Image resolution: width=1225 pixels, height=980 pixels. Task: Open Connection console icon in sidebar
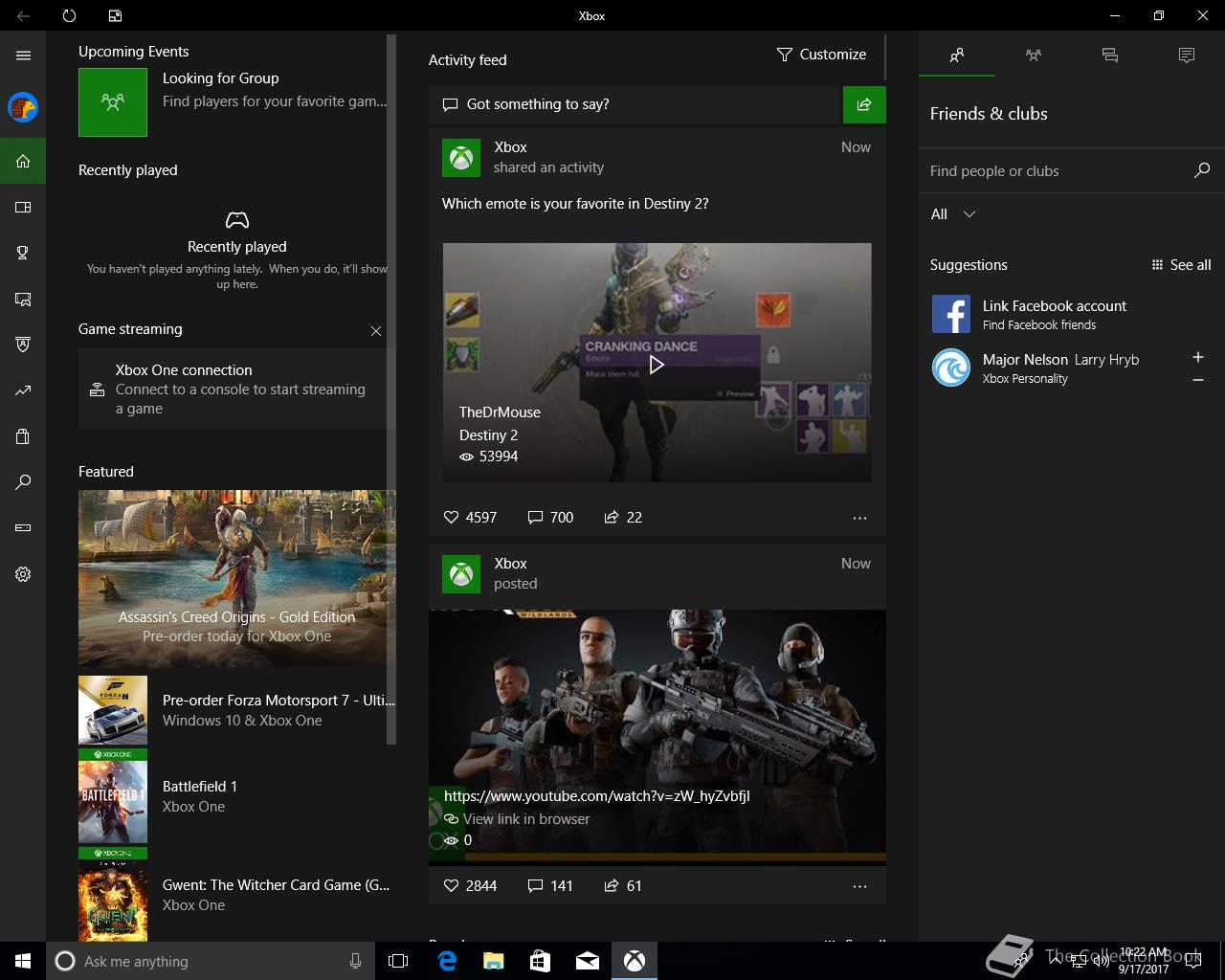click(x=23, y=528)
